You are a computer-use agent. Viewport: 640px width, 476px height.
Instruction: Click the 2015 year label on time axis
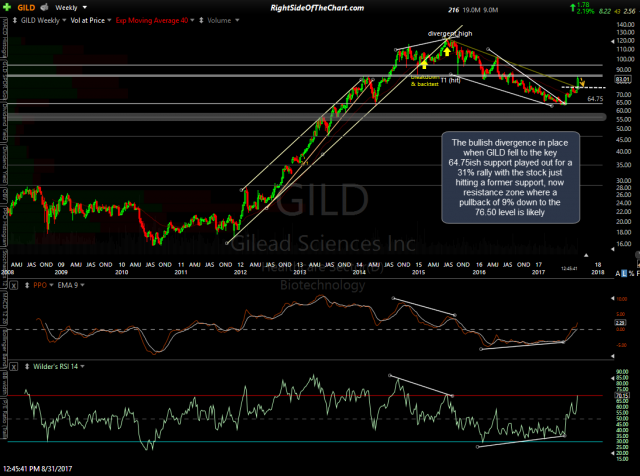click(418, 272)
